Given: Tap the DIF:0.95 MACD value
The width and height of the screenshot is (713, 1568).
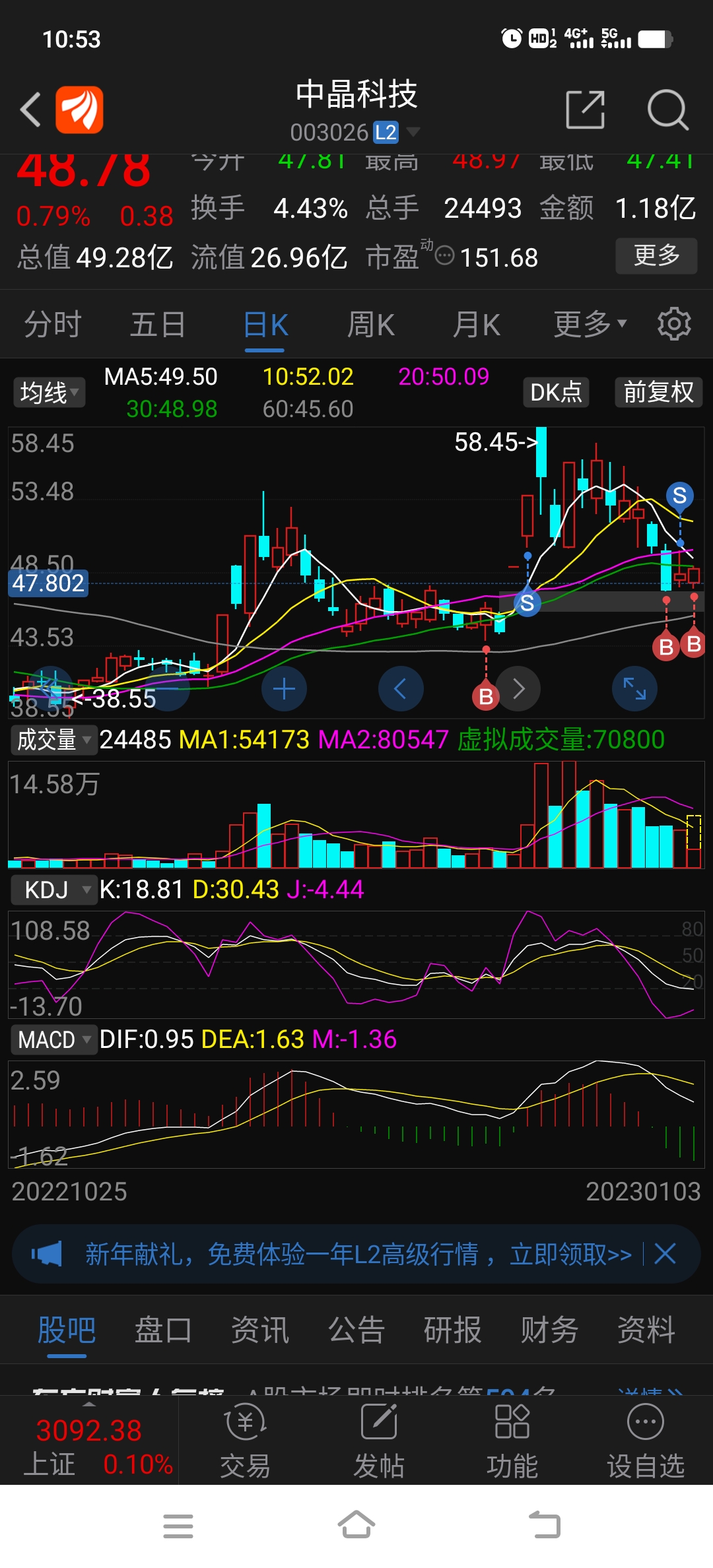Looking at the screenshot, I should click(146, 1039).
